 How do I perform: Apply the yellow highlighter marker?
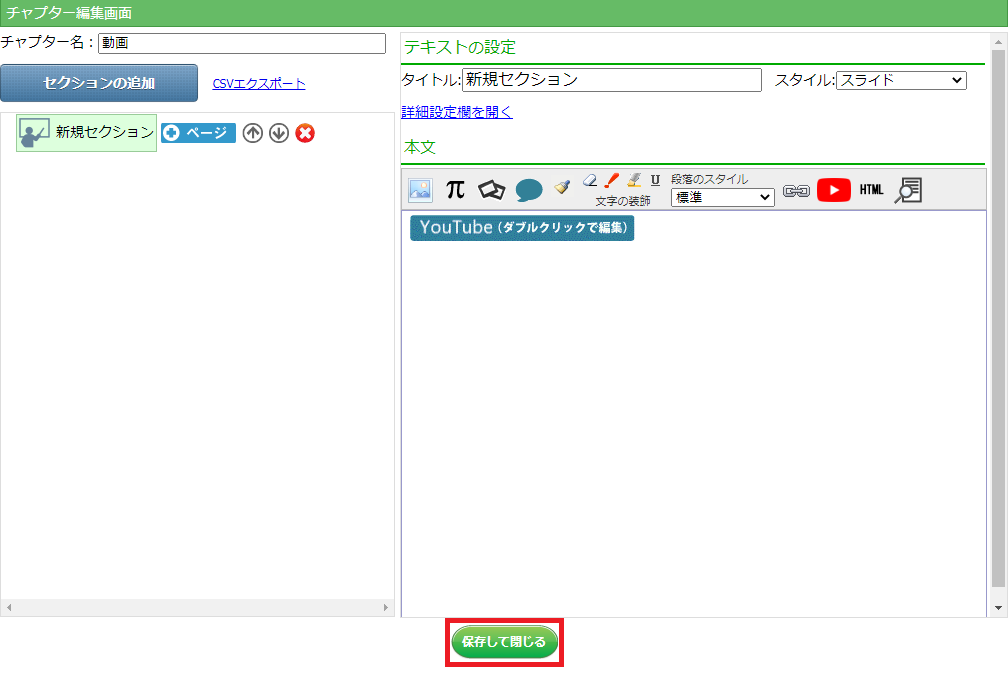634,180
